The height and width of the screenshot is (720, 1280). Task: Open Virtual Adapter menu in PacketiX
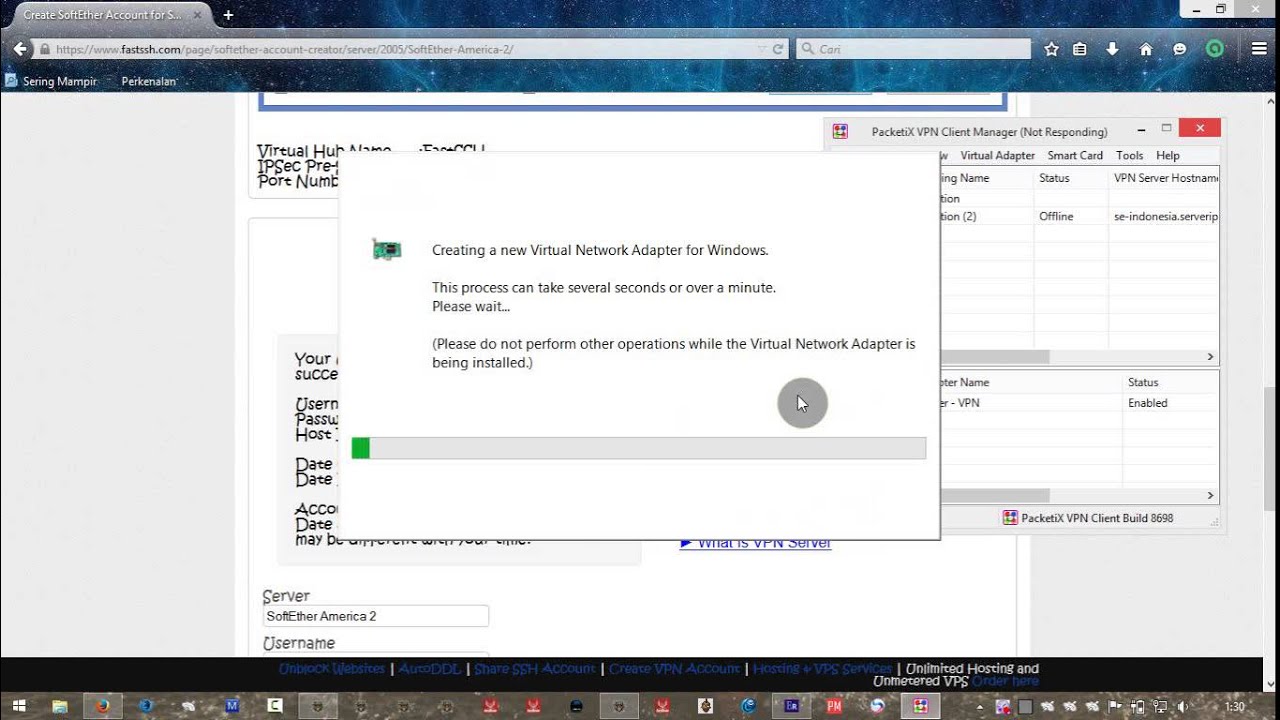(997, 155)
